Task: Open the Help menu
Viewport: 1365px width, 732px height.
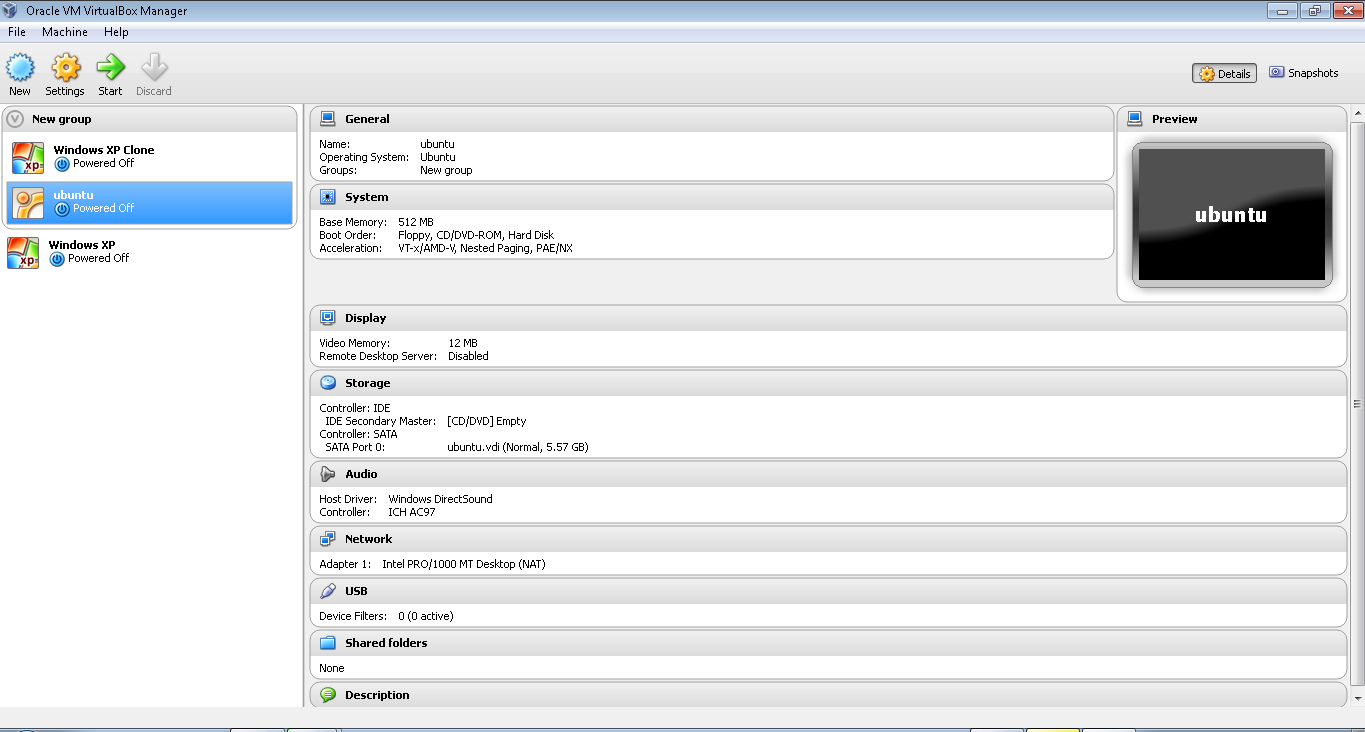Action: pos(116,32)
